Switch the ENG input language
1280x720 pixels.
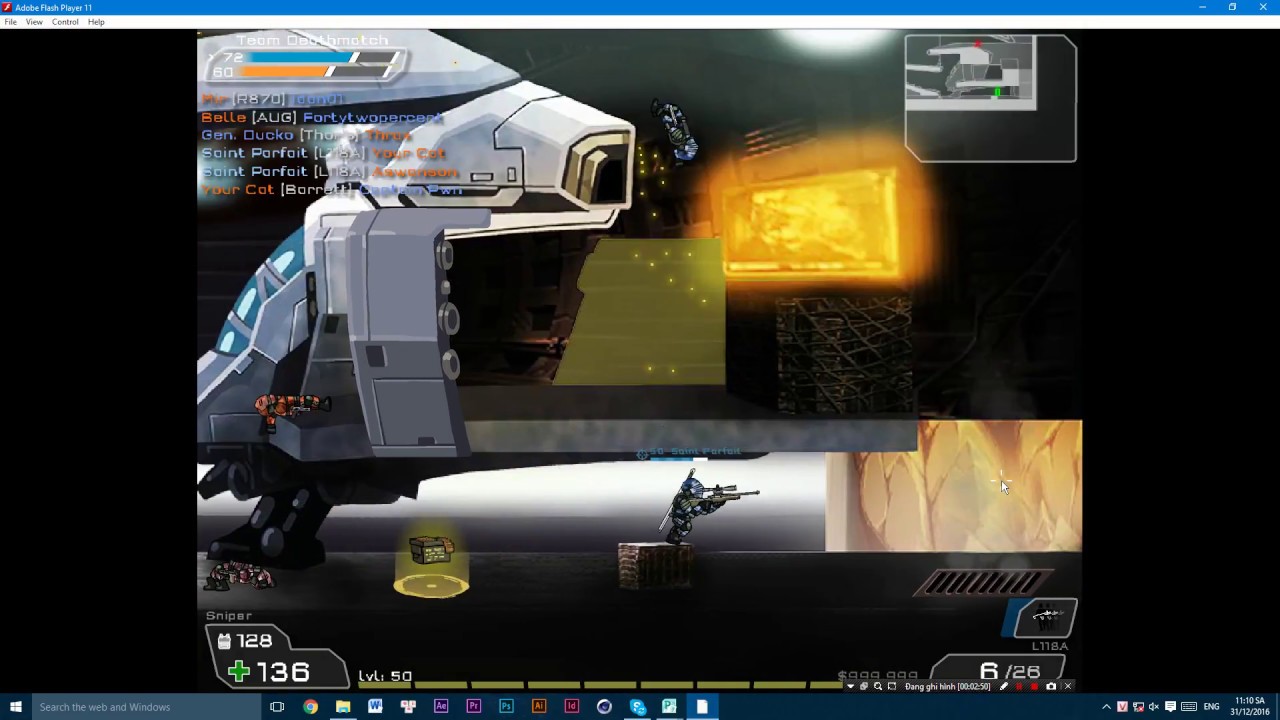[x=1211, y=707]
